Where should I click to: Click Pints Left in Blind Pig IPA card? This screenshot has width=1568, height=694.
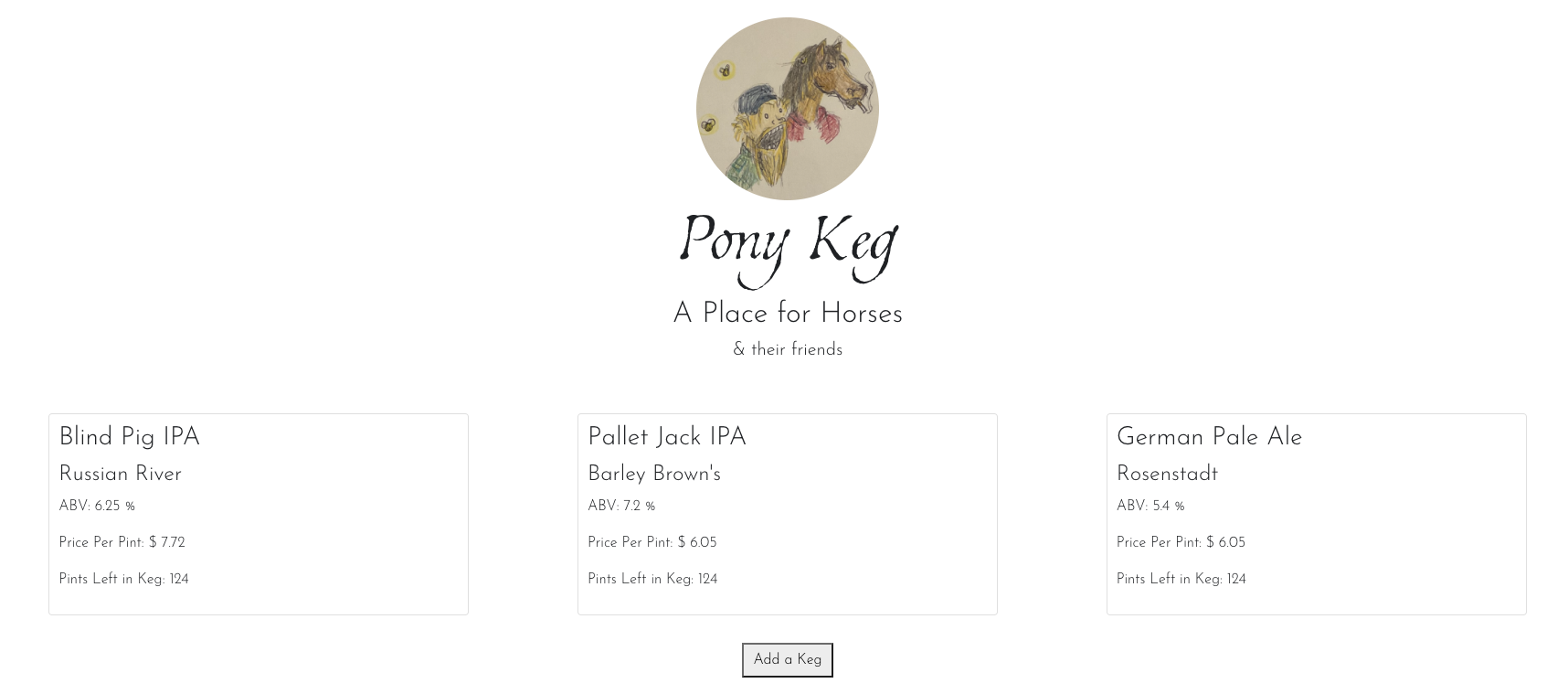(x=123, y=580)
